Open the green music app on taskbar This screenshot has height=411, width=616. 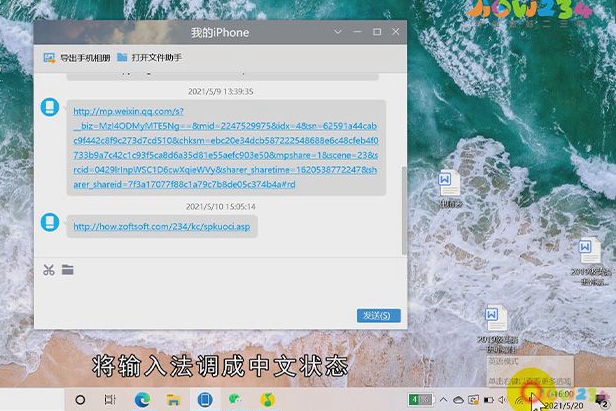(x=268, y=400)
